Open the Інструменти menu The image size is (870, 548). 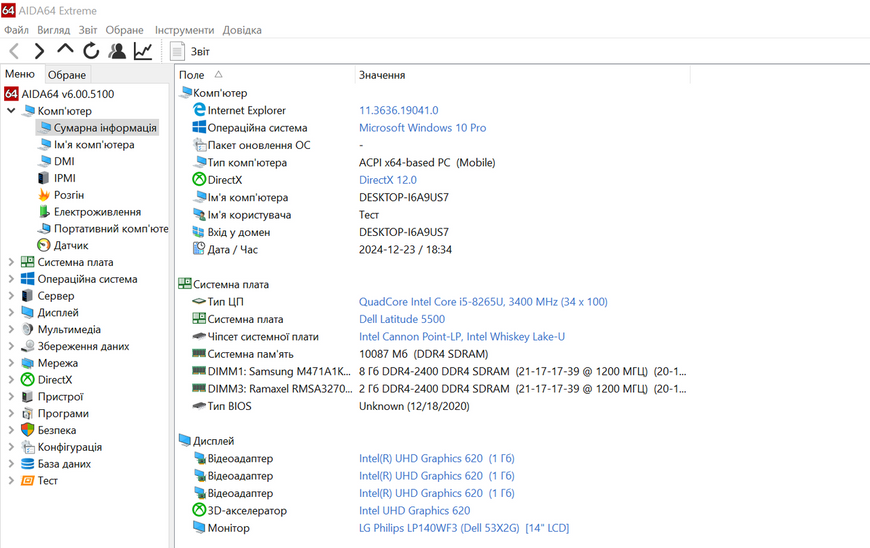click(184, 30)
